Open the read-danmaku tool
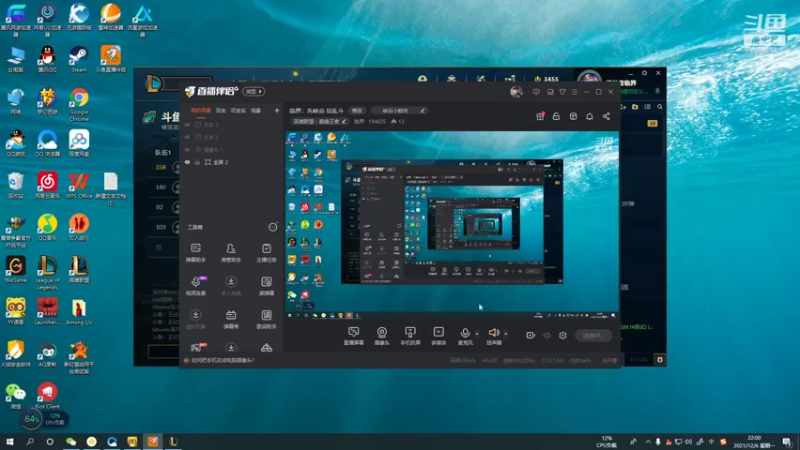The width and height of the screenshot is (800, 450). (x=266, y=286)
